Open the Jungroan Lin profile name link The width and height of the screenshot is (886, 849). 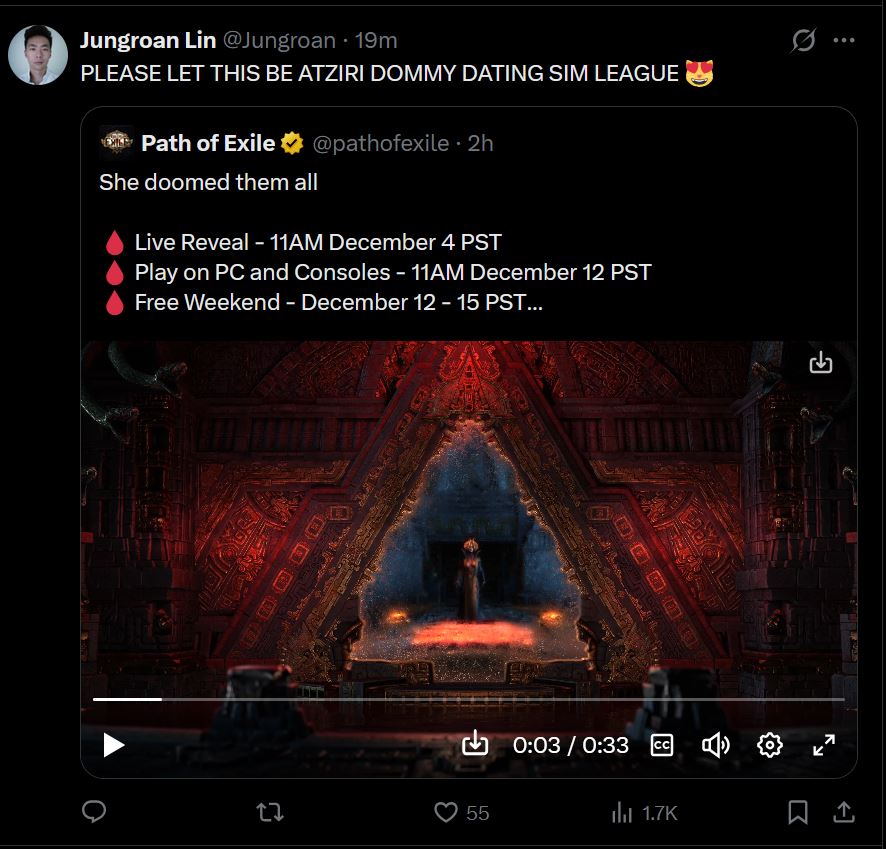[x=148, y=40]
